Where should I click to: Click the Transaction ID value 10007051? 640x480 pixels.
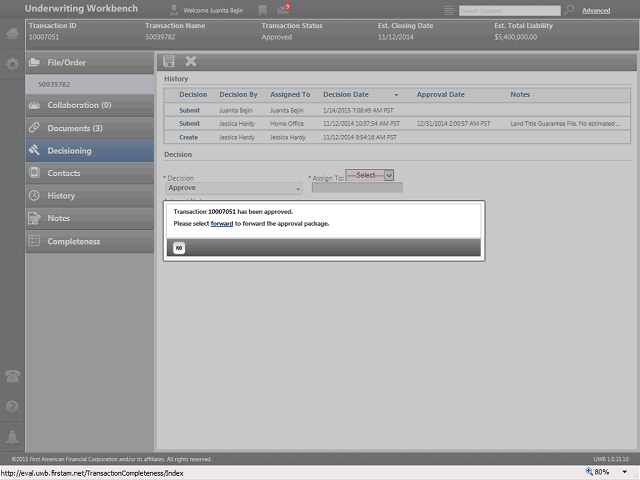tap(44, 37)
